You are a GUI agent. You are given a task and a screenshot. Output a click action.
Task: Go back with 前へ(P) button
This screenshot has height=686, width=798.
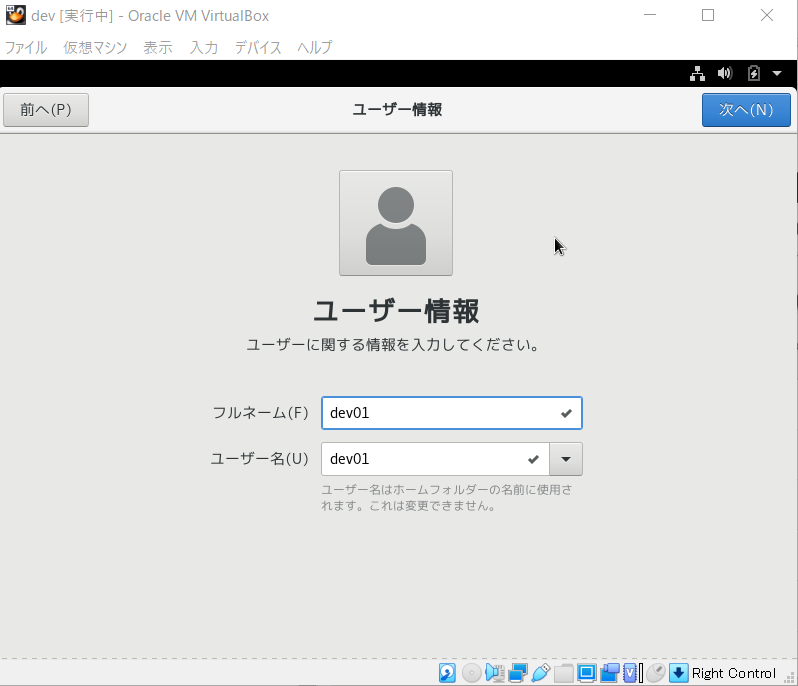(46, 110)
